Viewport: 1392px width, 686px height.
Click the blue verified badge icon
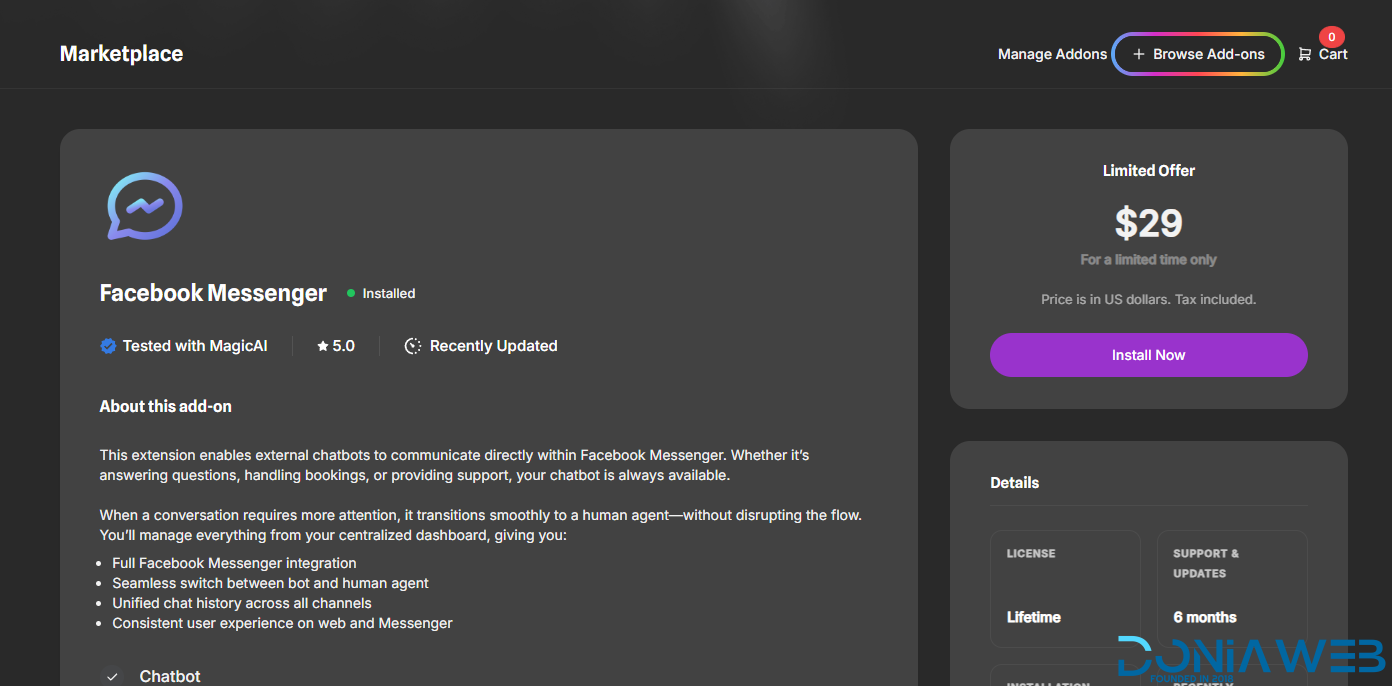click(x=108, y=346)
